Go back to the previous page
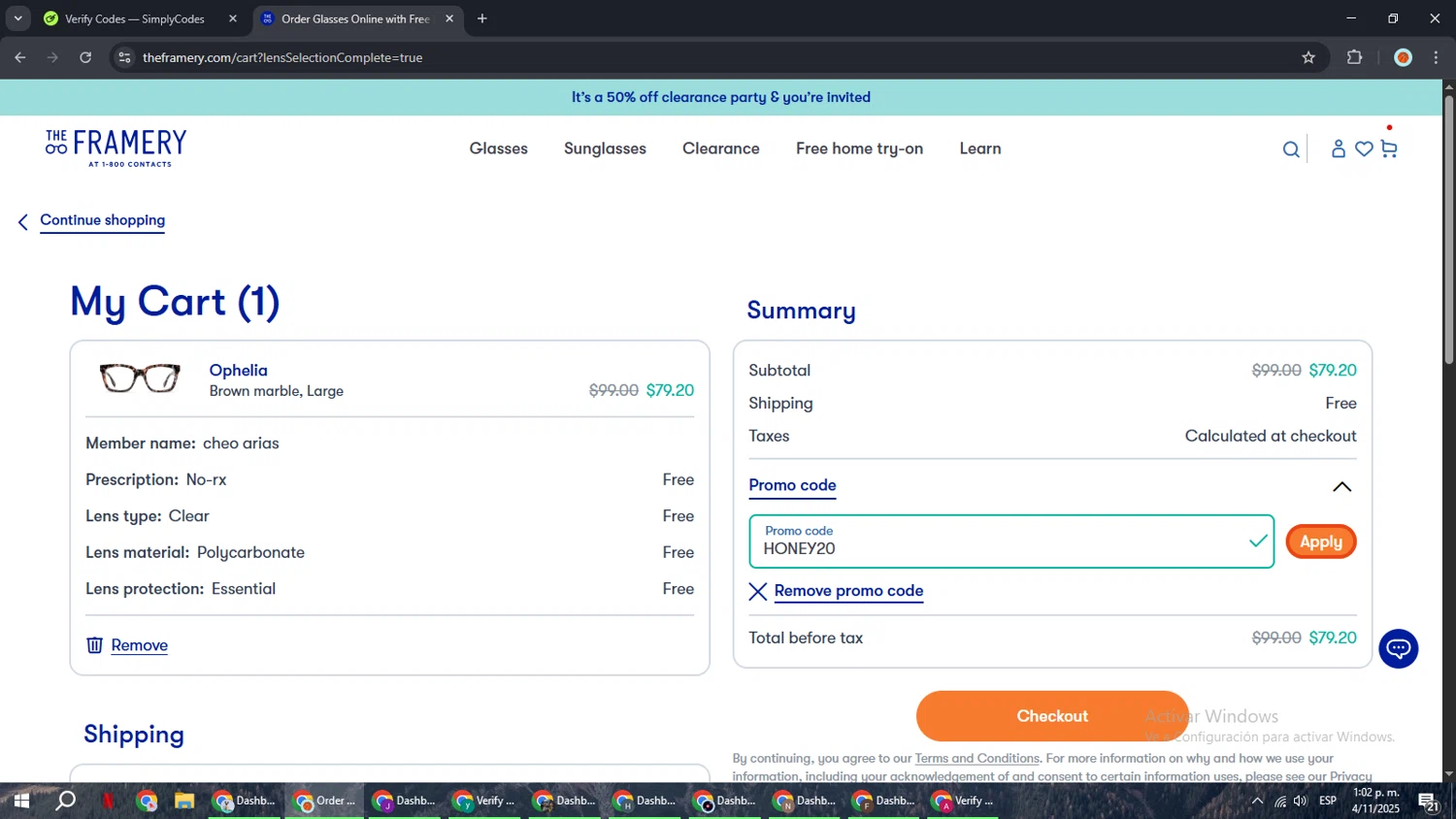Viewport: 1456px width, 819px height. 20,57
